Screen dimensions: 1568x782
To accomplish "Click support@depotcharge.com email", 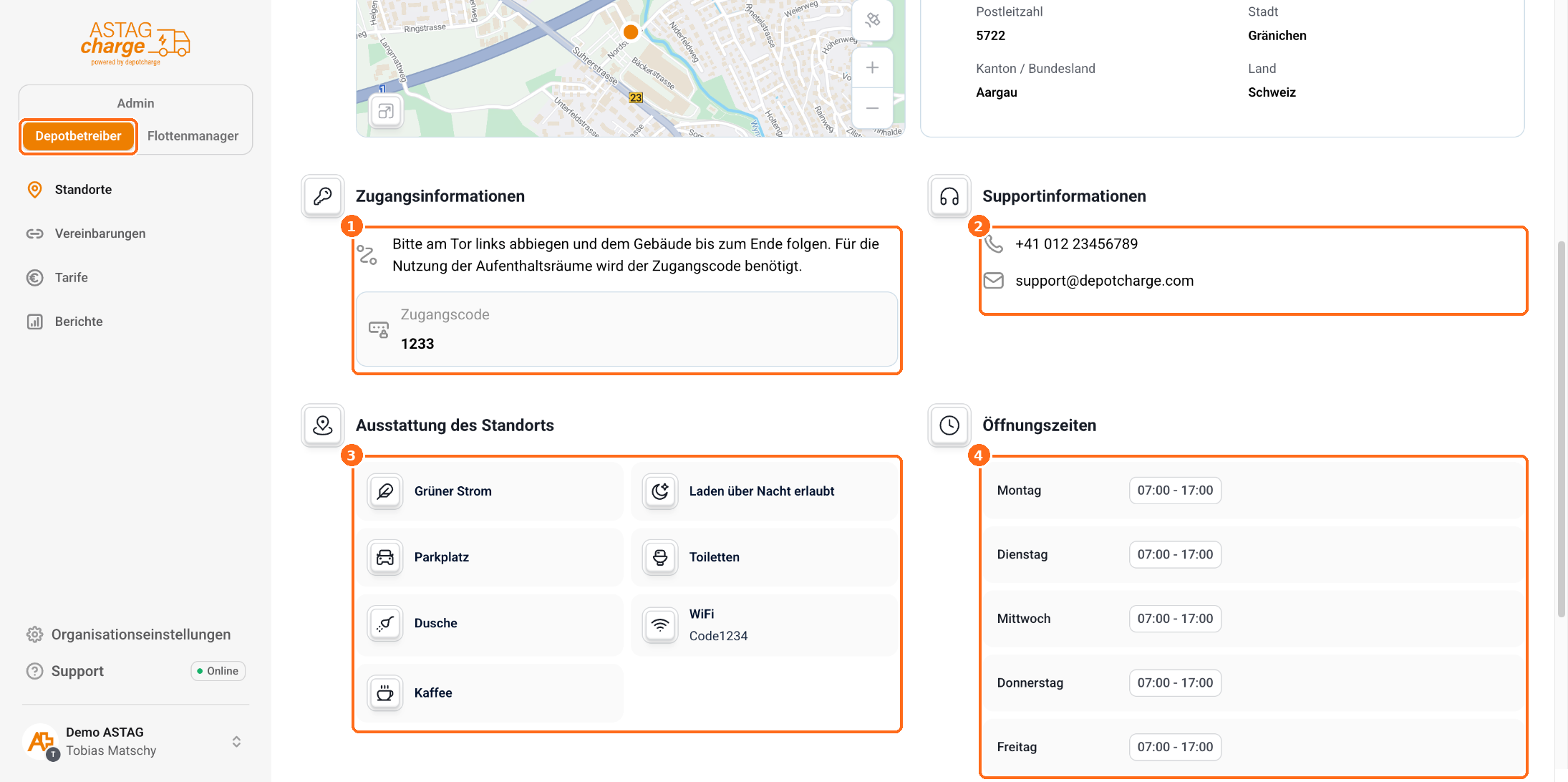I will tap(1104, 281).
